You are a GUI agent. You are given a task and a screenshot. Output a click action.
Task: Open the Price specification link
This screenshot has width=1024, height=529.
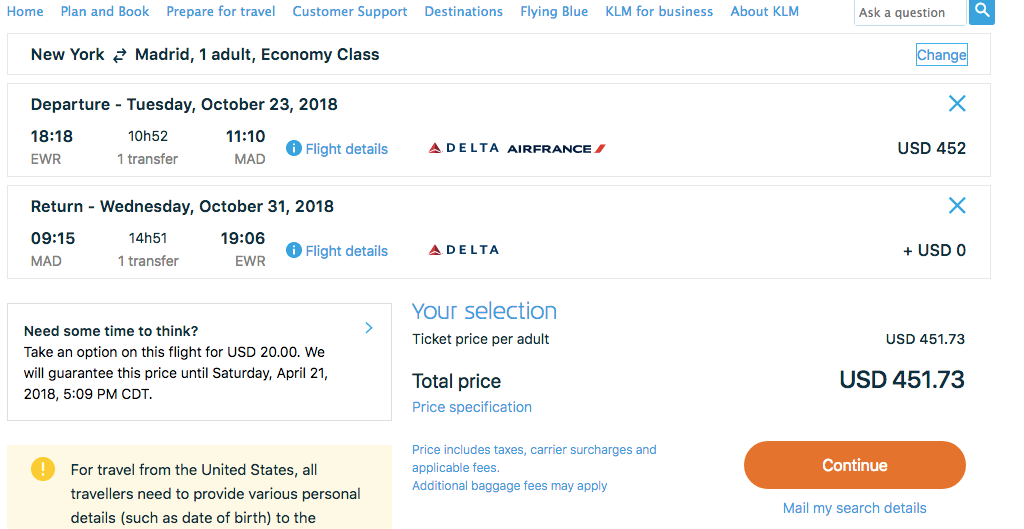pyautogui.click(x=472, y=407)
